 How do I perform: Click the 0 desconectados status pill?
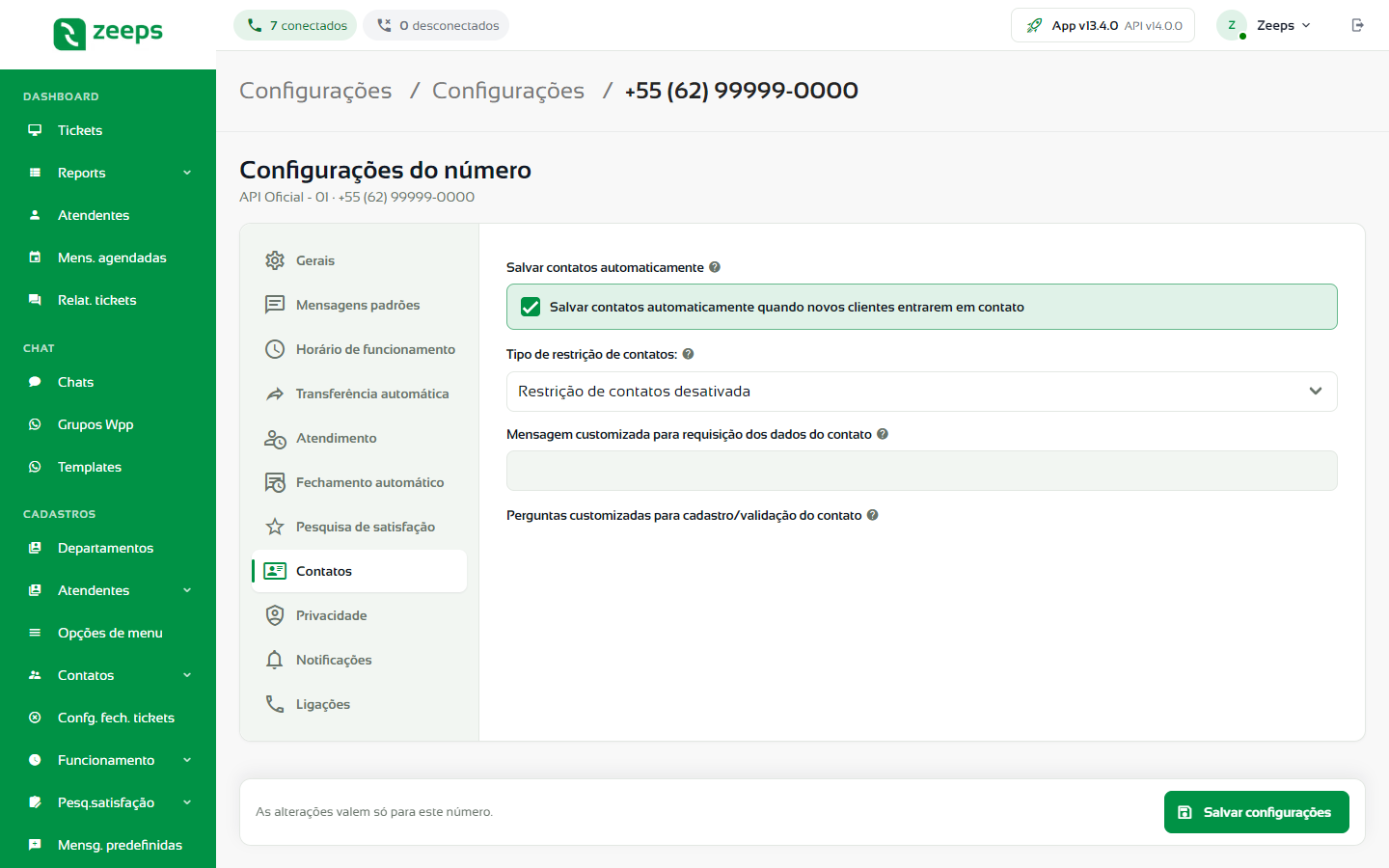[x=436, y=25]
